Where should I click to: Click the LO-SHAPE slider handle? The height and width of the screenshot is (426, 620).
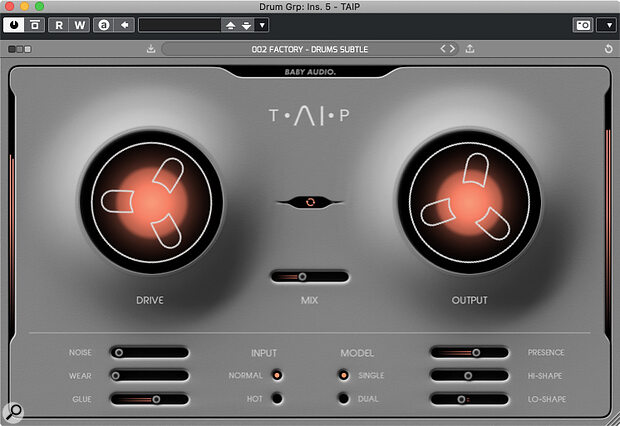[461, 399]
